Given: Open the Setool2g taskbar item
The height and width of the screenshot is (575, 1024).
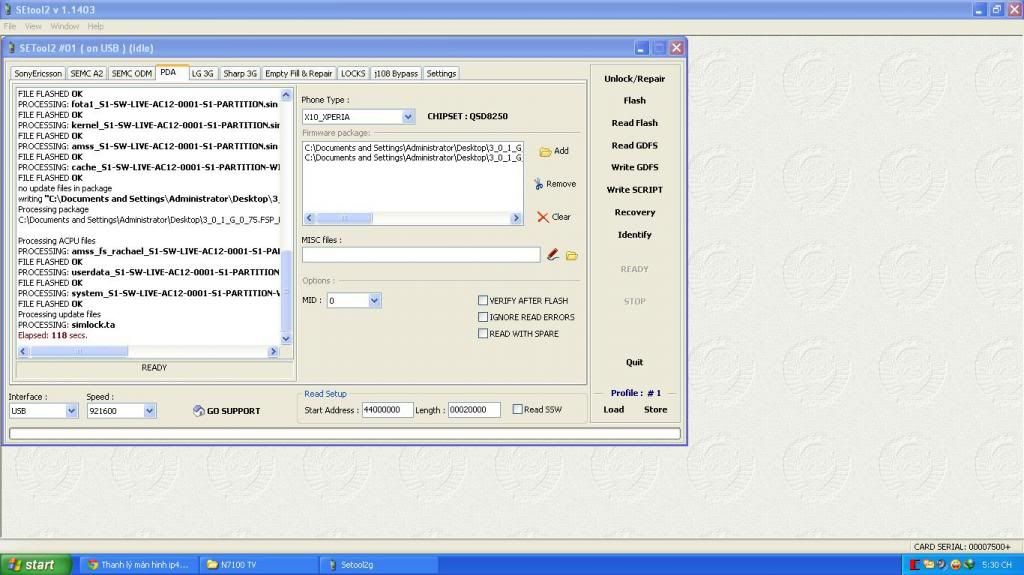Looking at the screenshot, I should coord(379,565).
